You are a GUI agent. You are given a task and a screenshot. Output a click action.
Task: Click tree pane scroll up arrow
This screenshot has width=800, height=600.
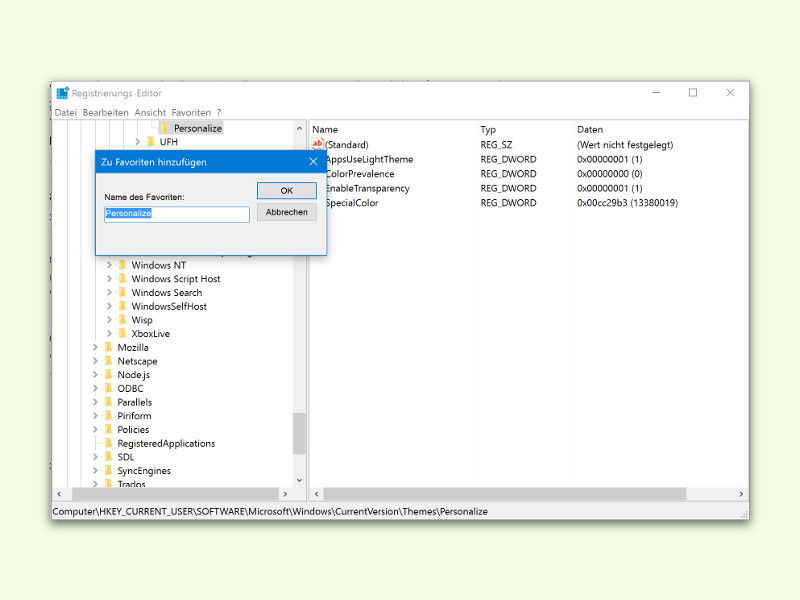pos(299,129)
